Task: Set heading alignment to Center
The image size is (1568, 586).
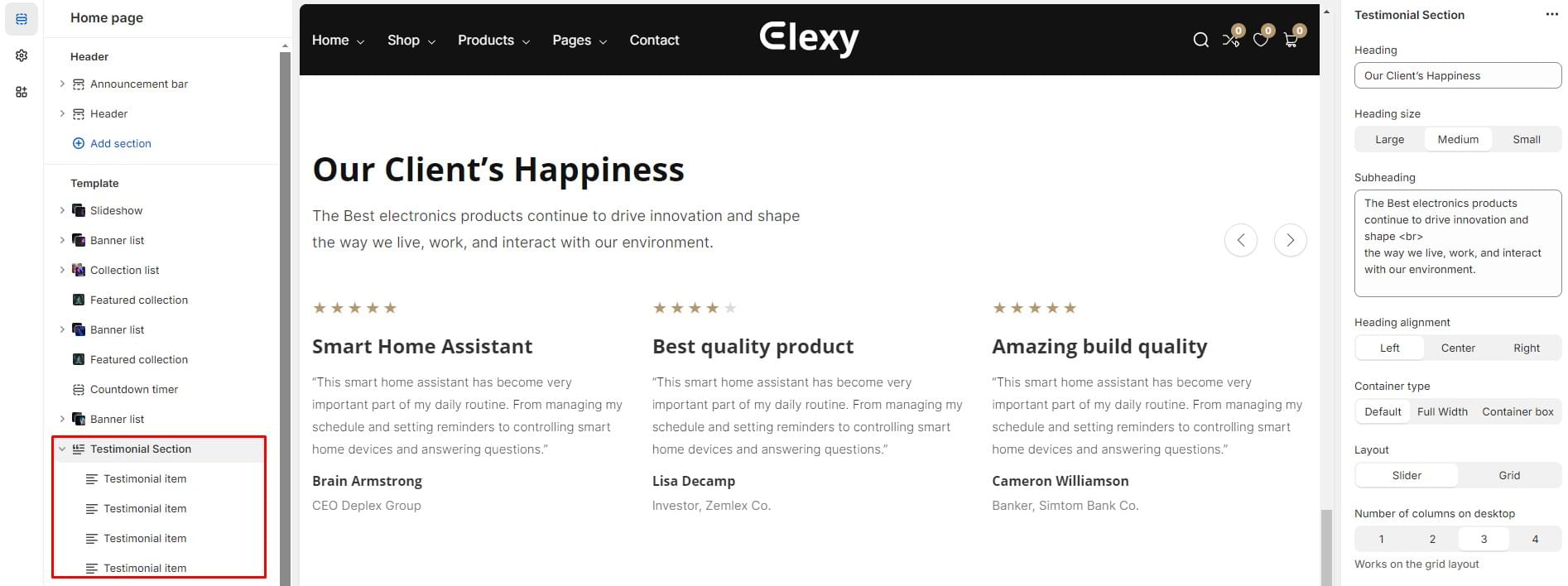Action: pos(1457,348)
